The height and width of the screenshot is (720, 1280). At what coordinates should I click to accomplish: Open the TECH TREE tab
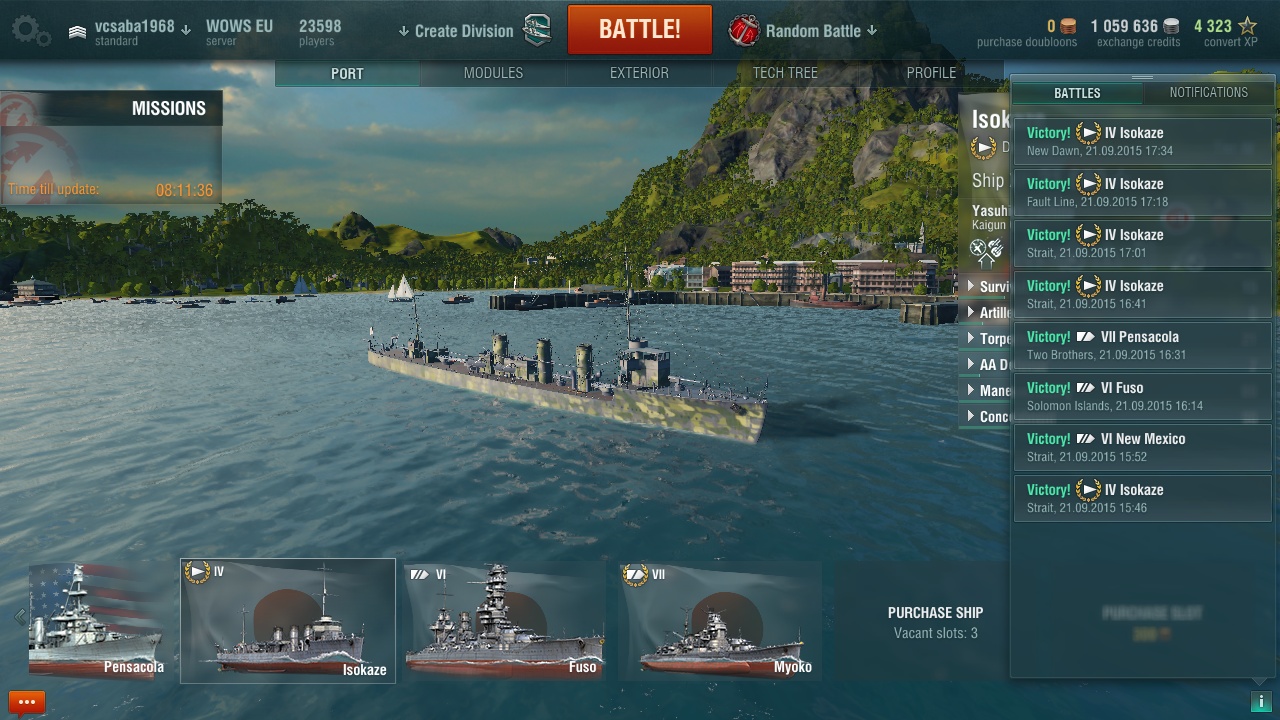click(x=785, y=73)
